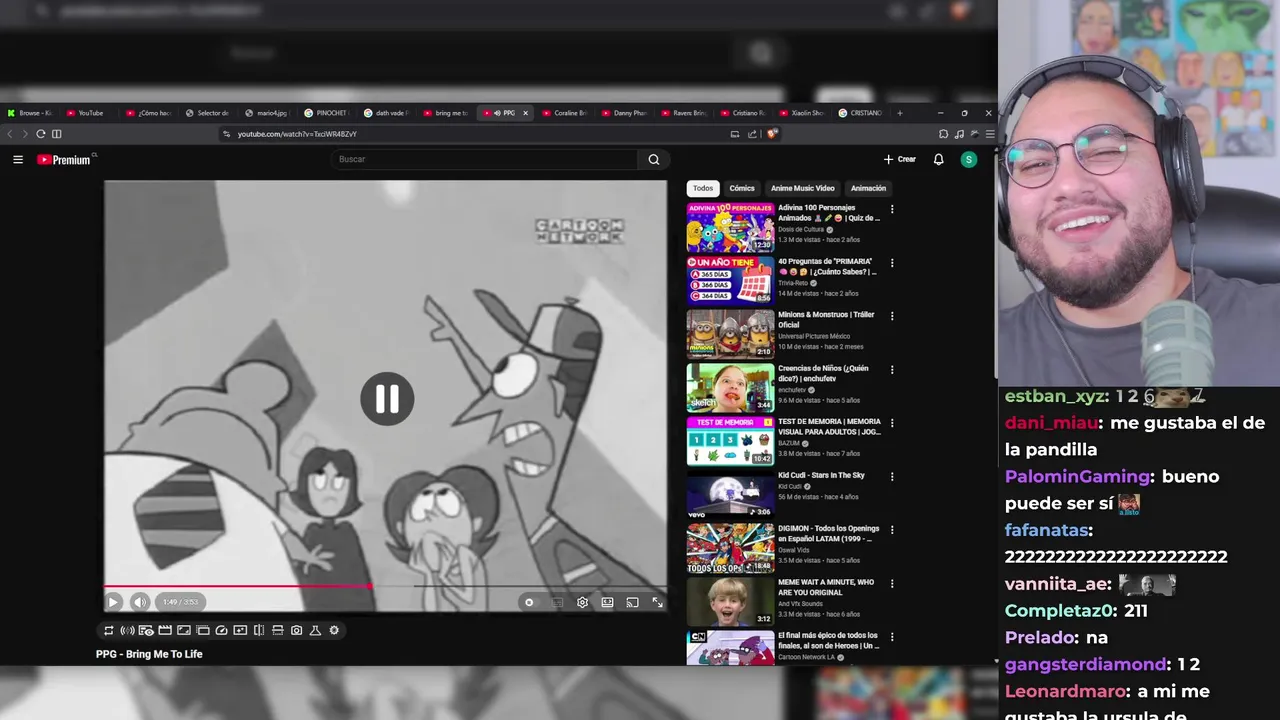Open a new browser tab
The image size is (1280, 720).
(x=899, y=113)
